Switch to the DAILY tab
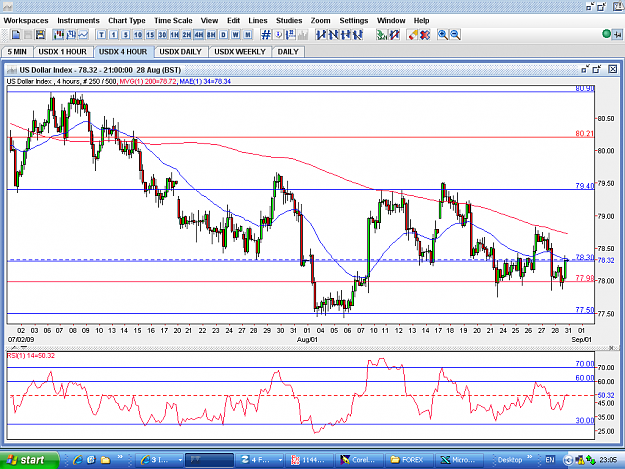The image size is (625, 469). pos(288,52)
